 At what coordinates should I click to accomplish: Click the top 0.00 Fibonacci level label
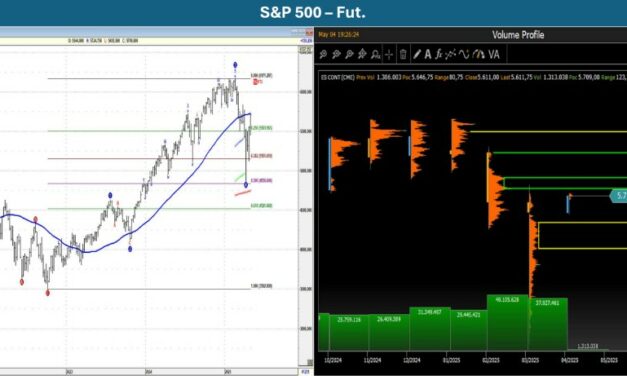coord(262,75)
